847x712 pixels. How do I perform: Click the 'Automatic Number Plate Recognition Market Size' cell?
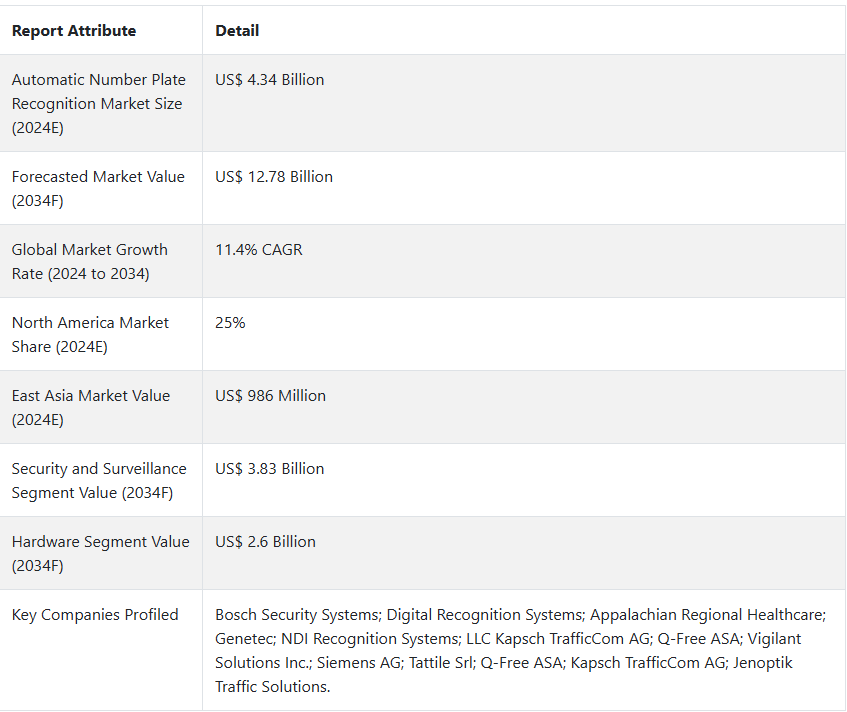pyautogui.click(x=98, y=103)
